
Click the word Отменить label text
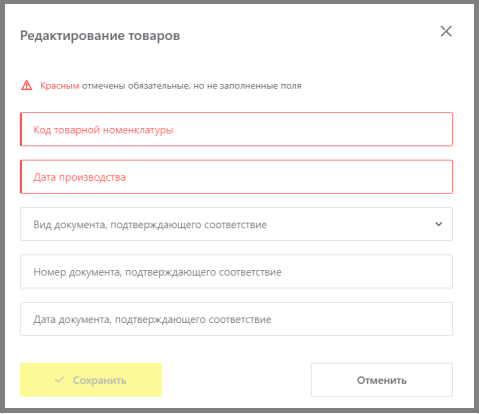[x=382, y=380]
